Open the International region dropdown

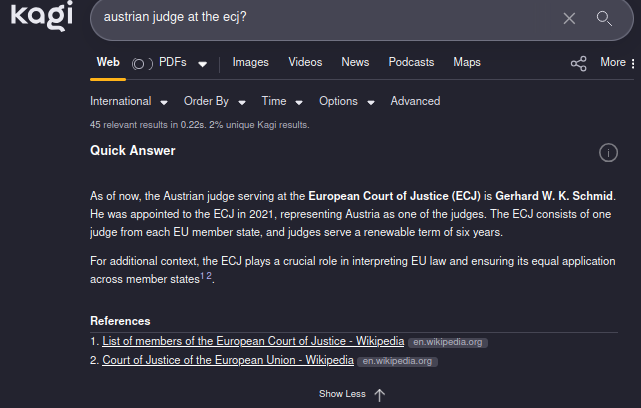(x=129, y=101)
